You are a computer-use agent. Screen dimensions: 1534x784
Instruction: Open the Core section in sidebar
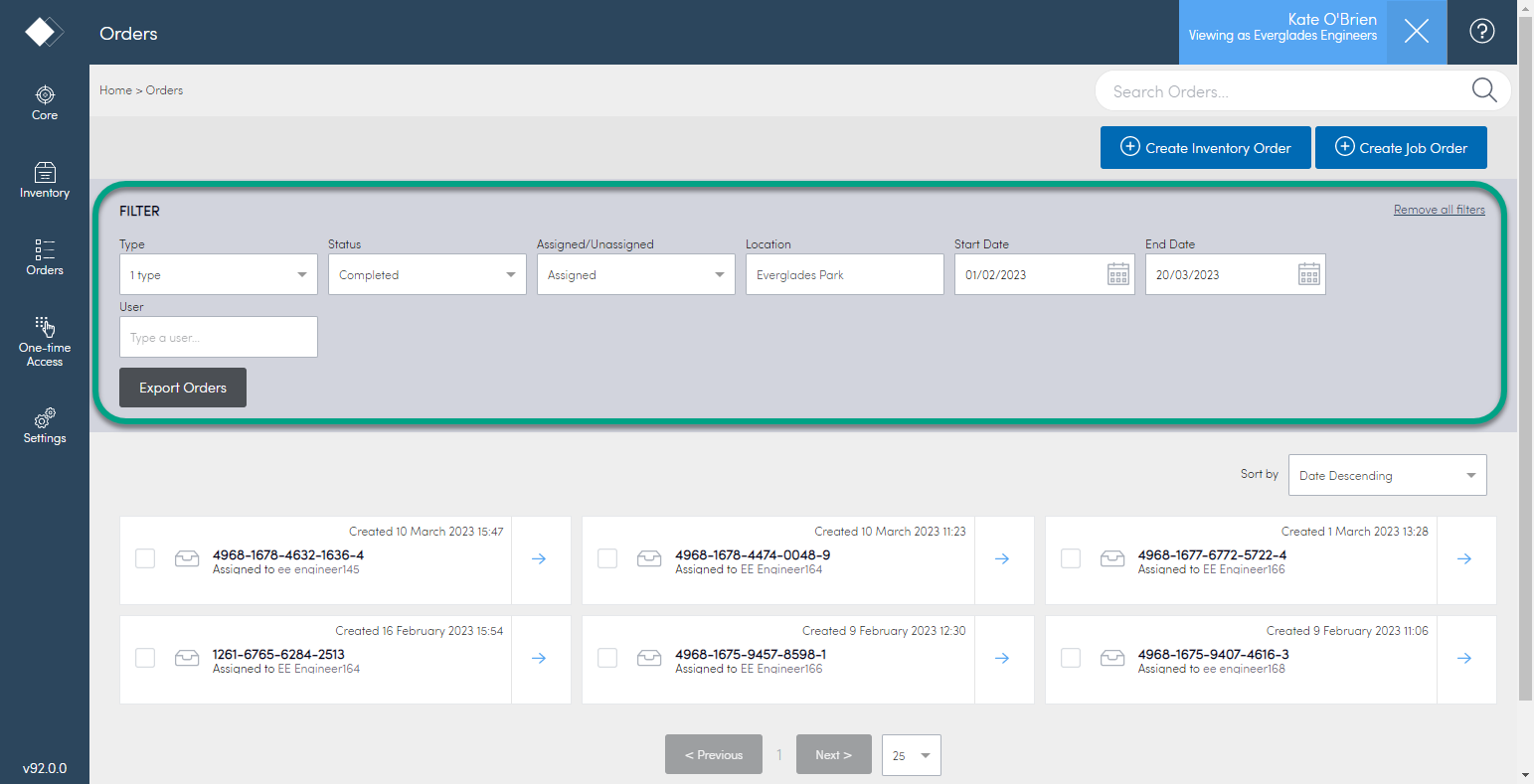[45, 103]
